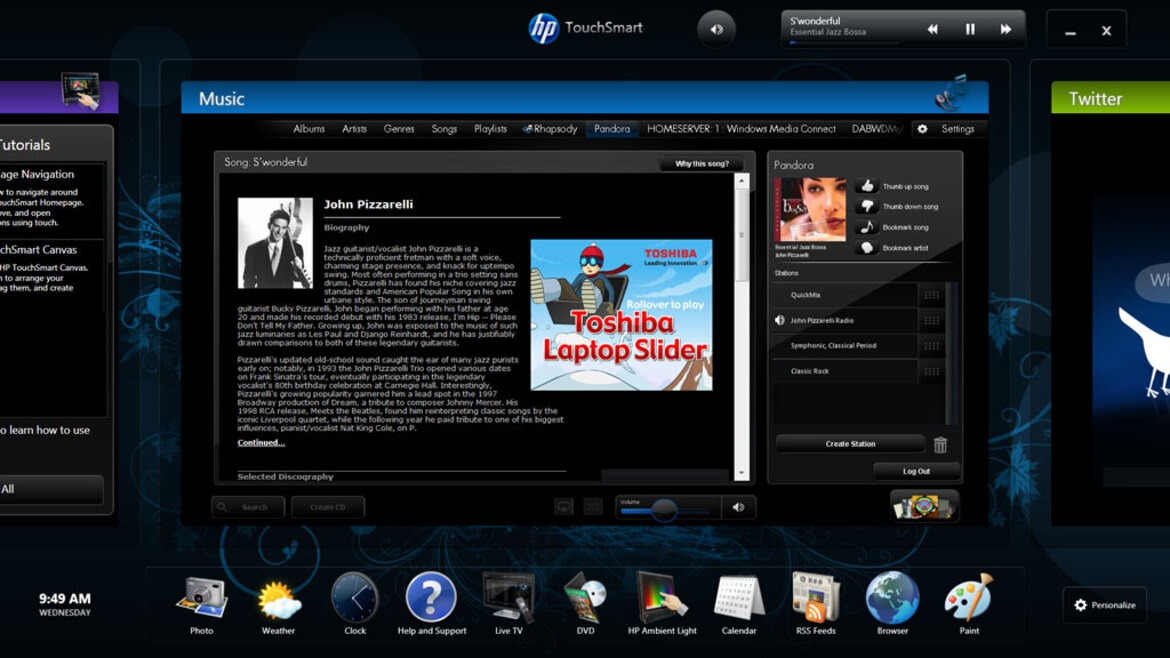The width and height of the screenshot is (1170, 658).
Task: Thumb up the current Pandora song
Action: (x=866, y=186)
